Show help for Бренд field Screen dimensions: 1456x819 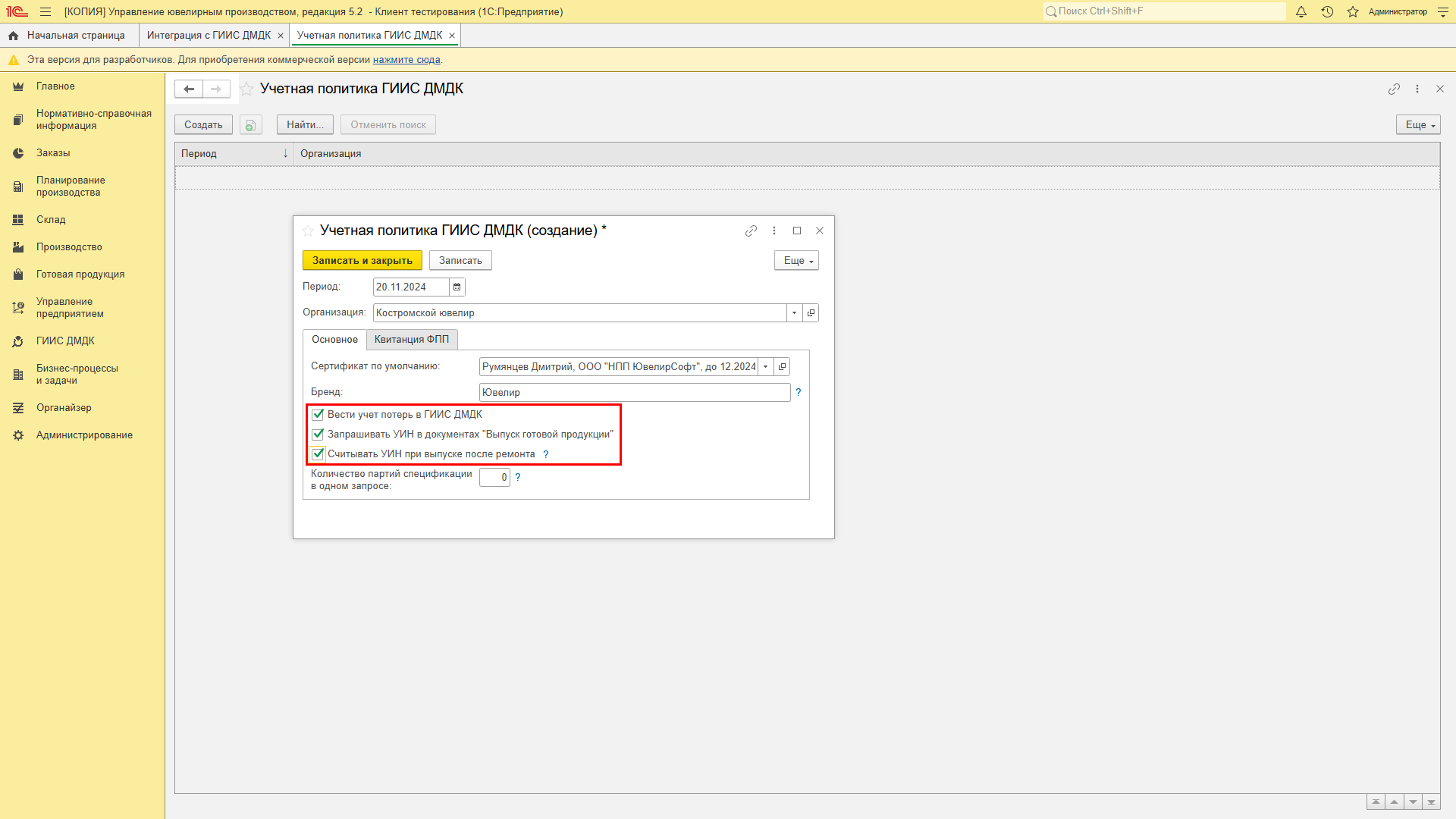pos(799,392)
